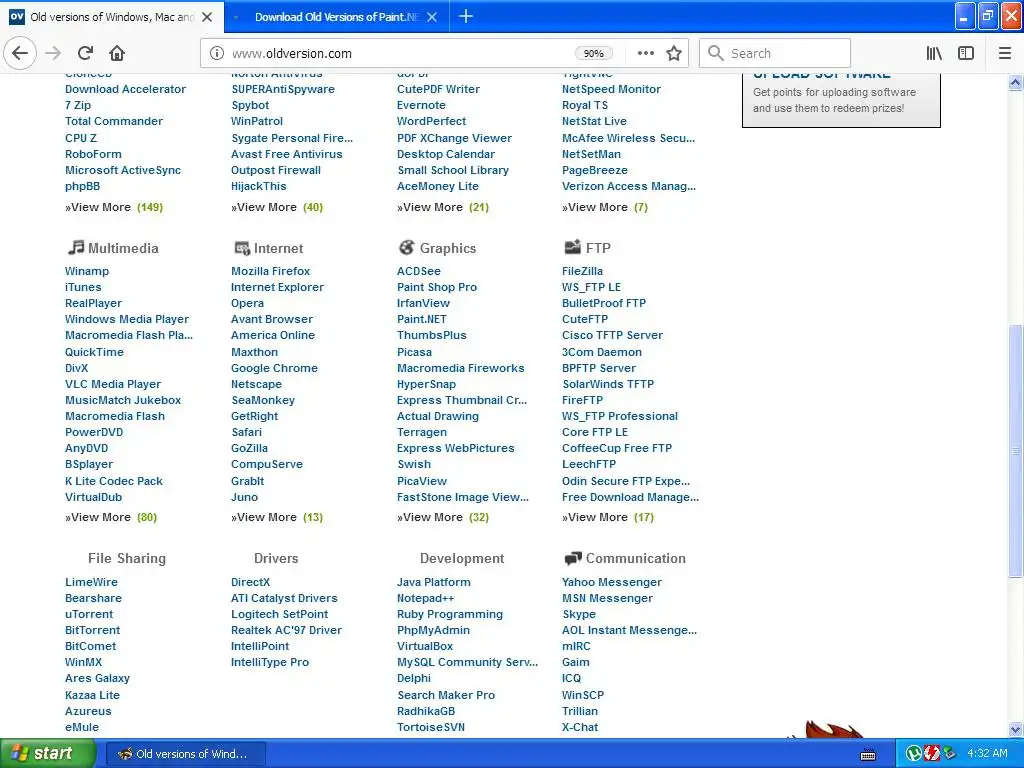Click the scrollbar up arrow
The width and height of the screenshot is (1024, 768).
click(x=1015, y=82)
